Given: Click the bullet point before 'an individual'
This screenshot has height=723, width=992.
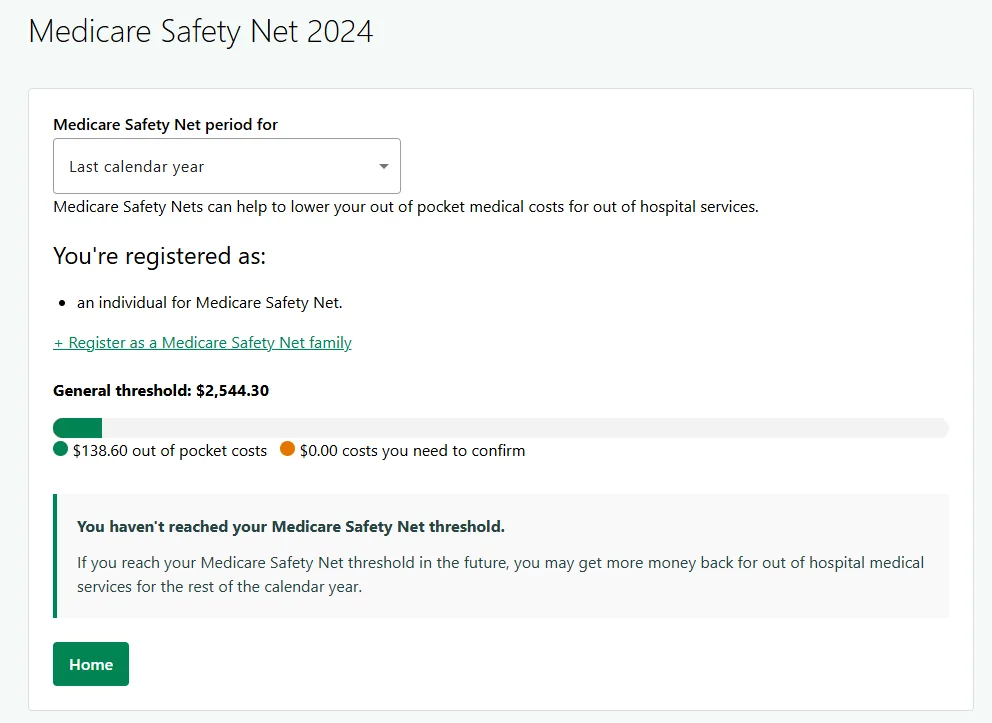Looking at the screenshot, I should (62, 303).
